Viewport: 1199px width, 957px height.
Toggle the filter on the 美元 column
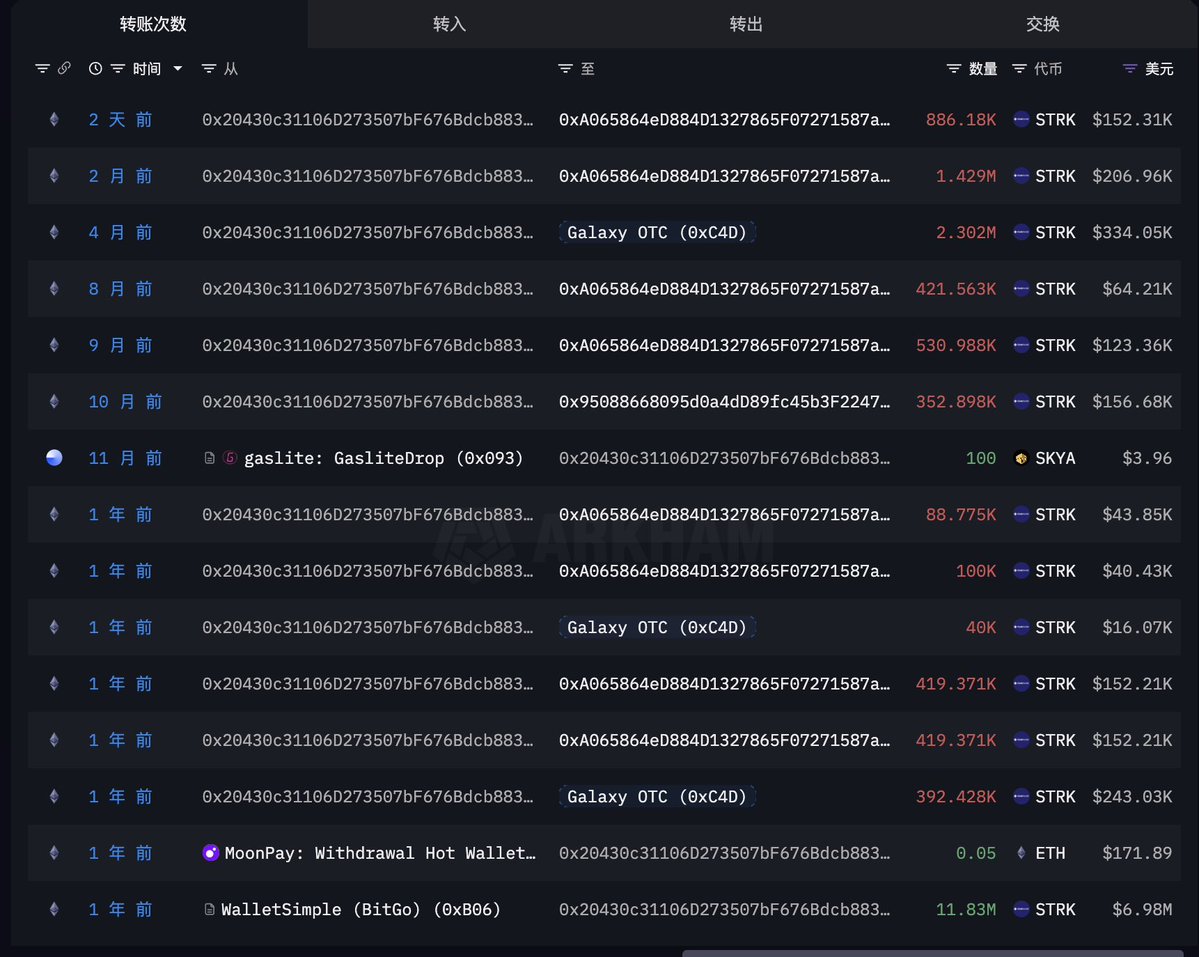coord(1129,68)
